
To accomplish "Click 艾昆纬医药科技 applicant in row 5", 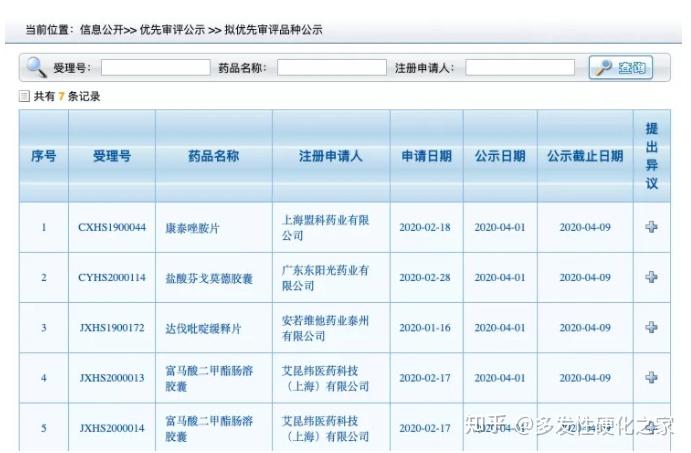I will (x=326, y=429).
